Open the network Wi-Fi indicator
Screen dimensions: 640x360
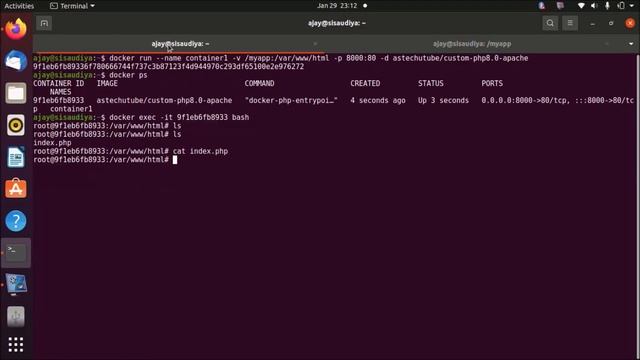[x=581, y=6]
